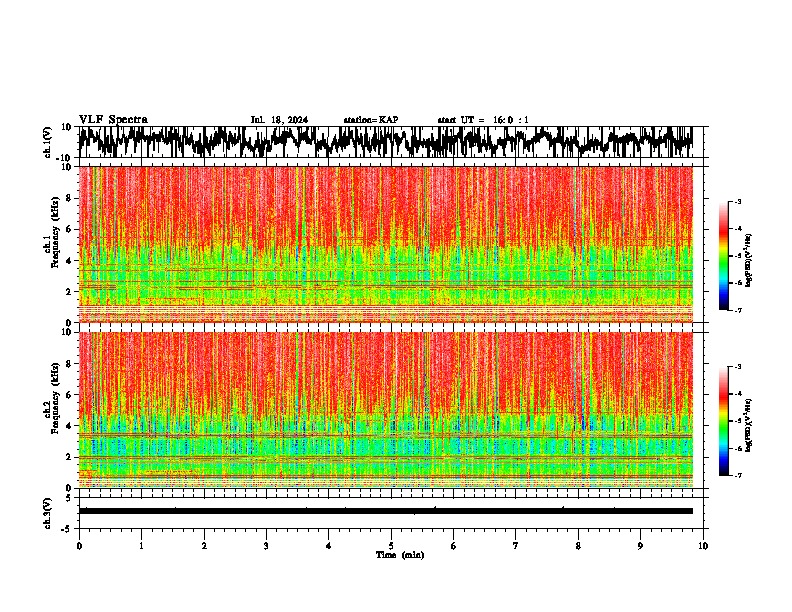Click time axis tick label "10"
Image resolution: width=792 pixels, height=612 pixels.
(703, 546)
